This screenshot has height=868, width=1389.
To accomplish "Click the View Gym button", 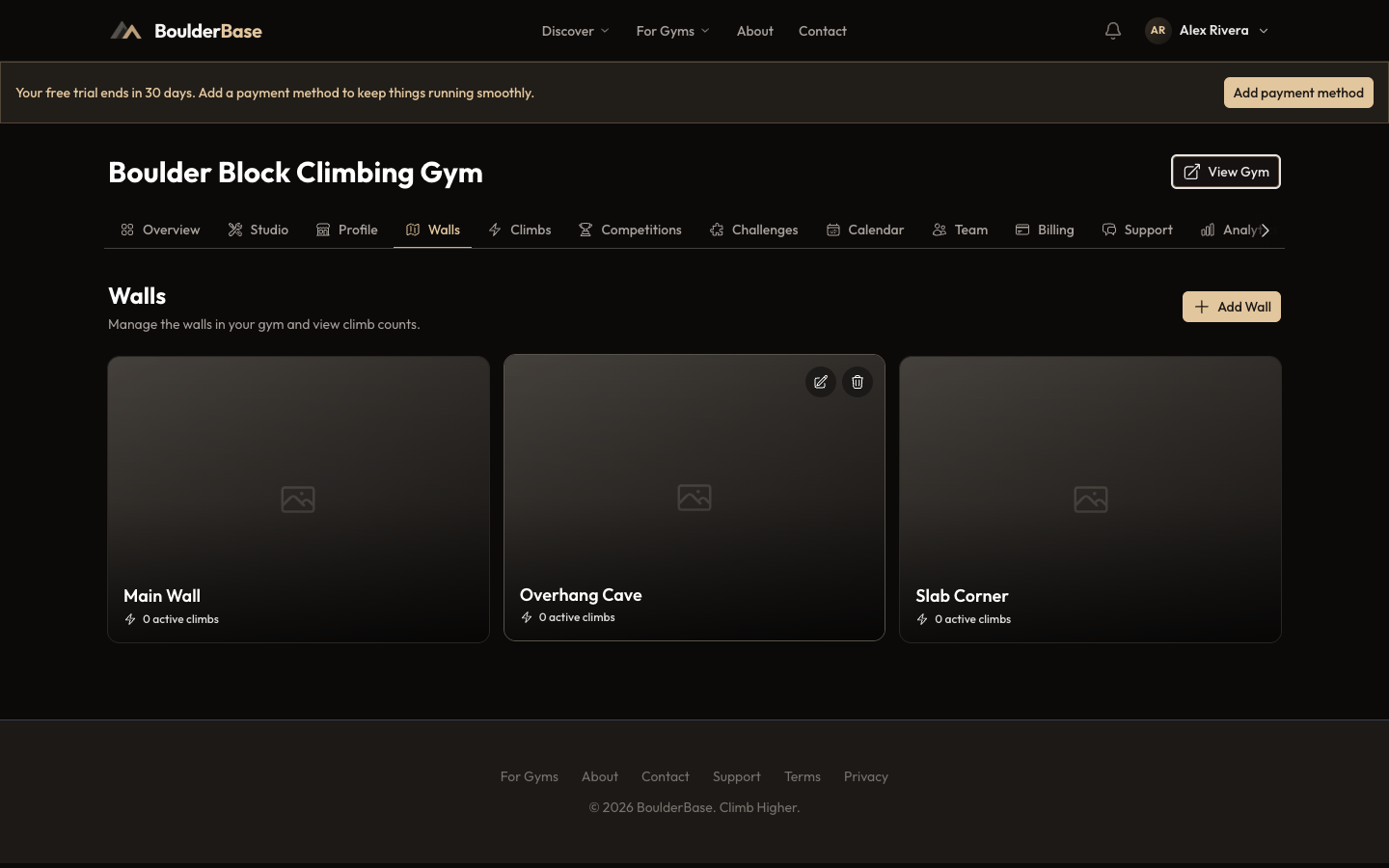I will click(x=1226, y=172).
